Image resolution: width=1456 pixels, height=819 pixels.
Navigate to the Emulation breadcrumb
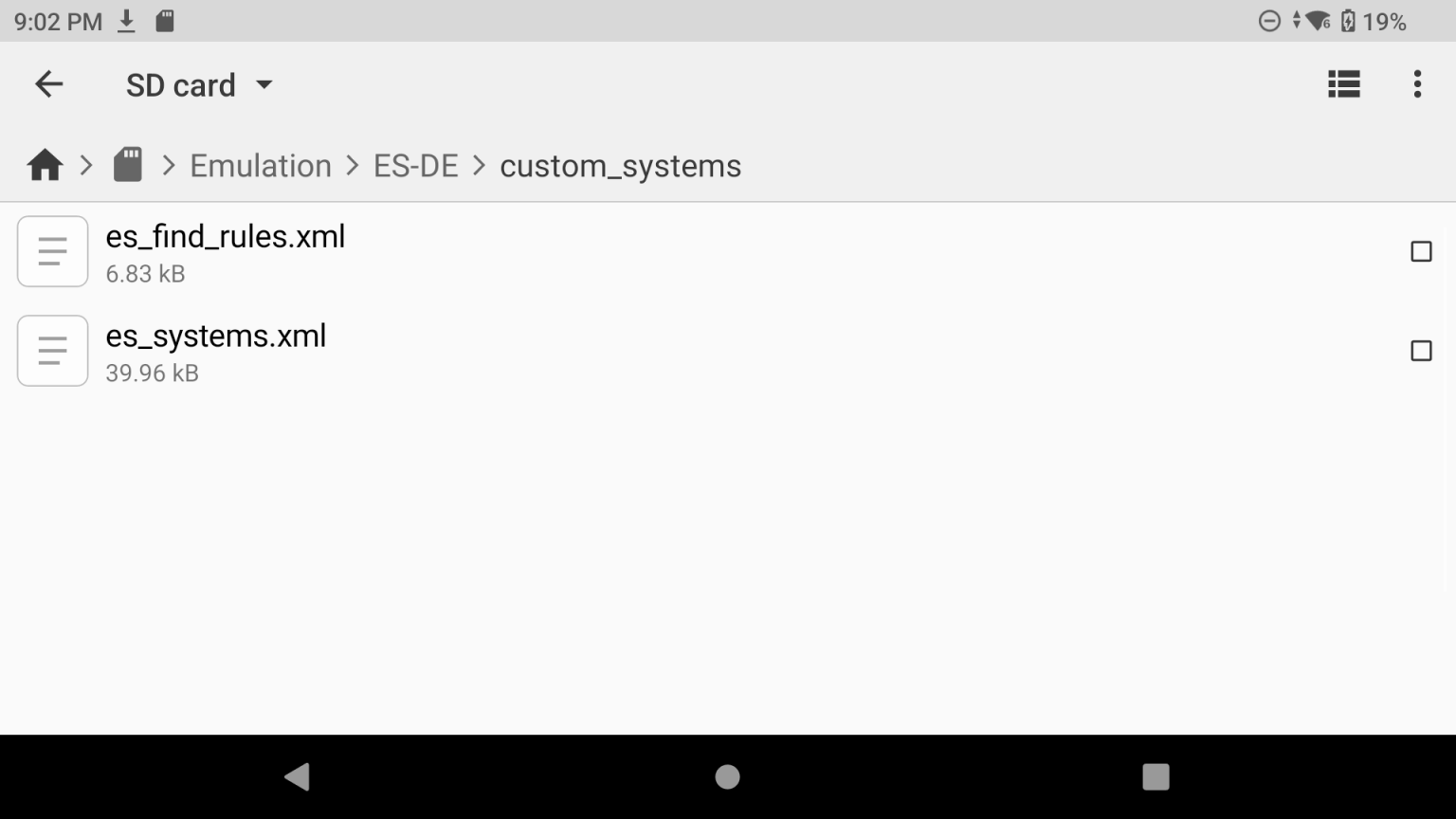[x=261, y=165]
